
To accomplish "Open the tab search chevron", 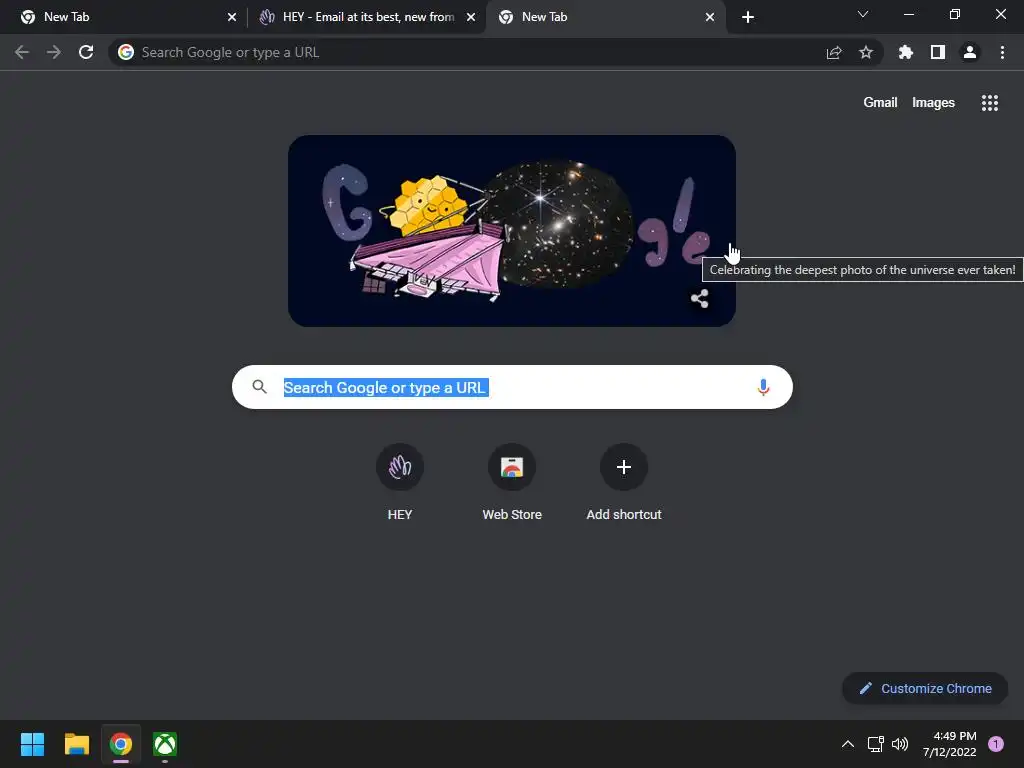I will click(x=863, y=14).
